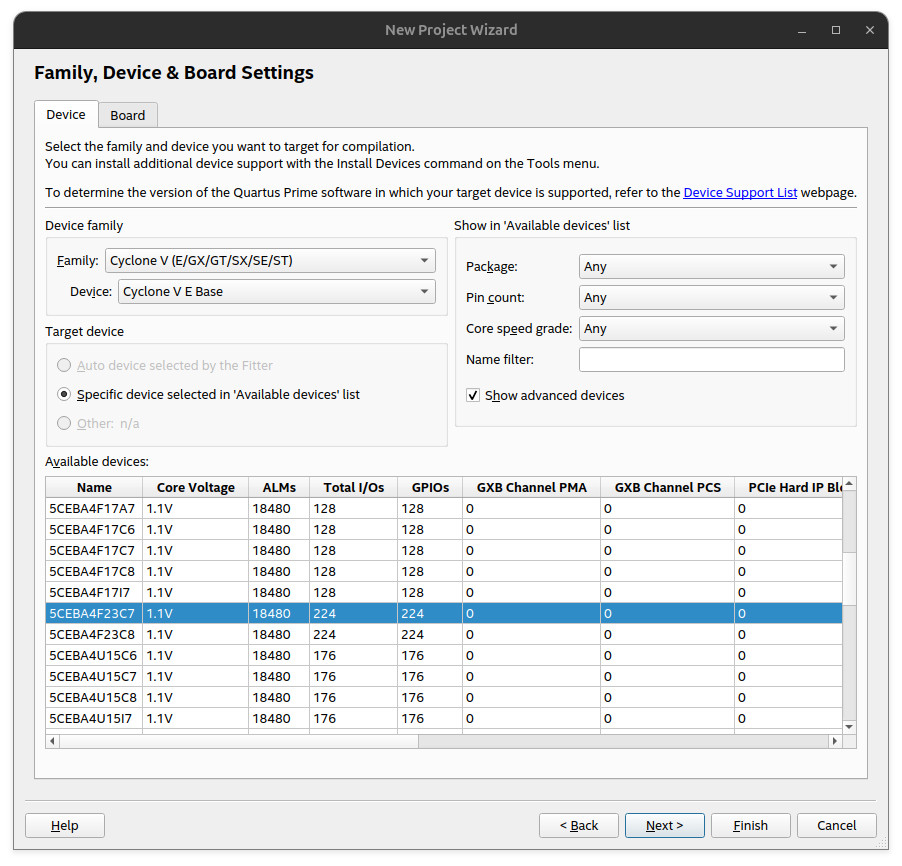Select the Device tab

[66, 114]
